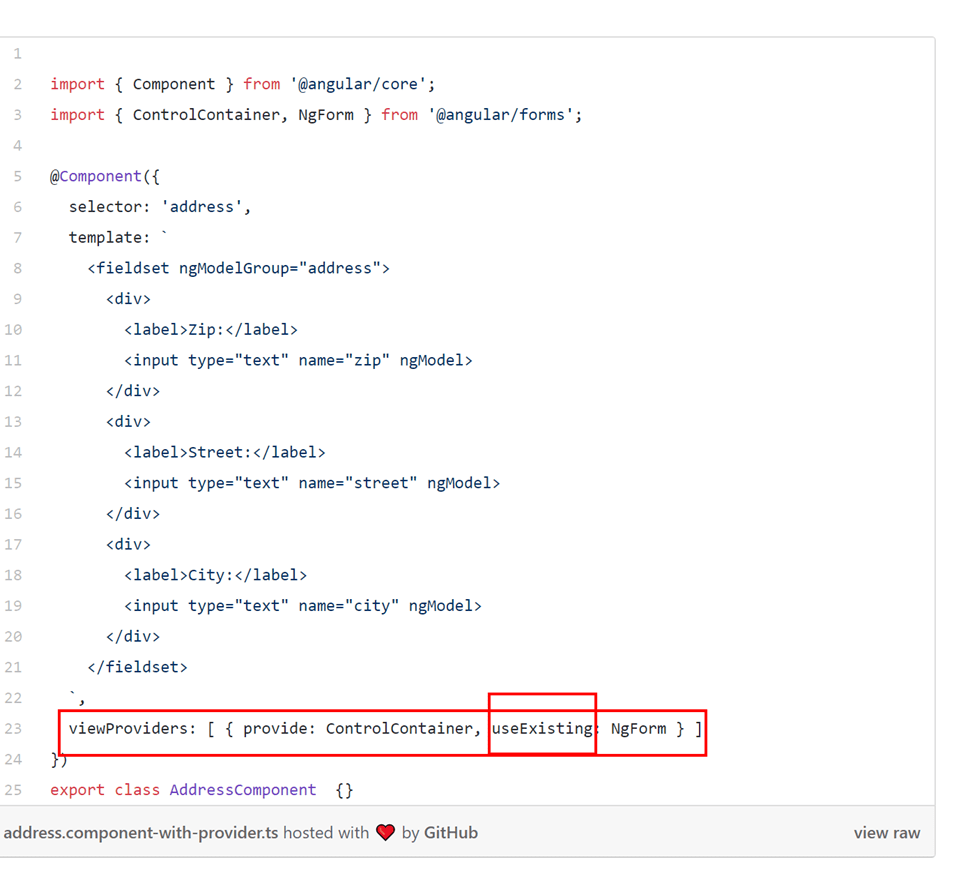Screen dimensions: 954x876
Task: Follow the GitHub link in footer
Action: click(x=450, y=833)
